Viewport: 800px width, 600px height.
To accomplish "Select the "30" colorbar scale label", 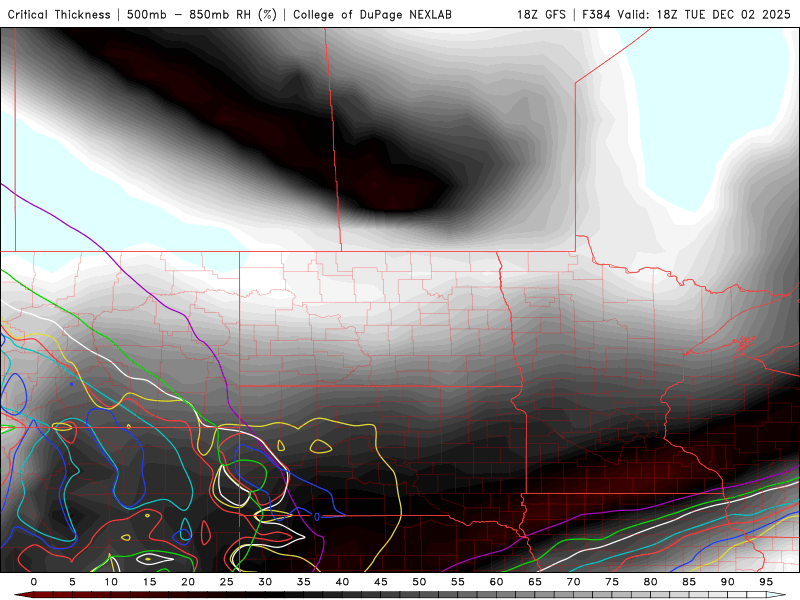I will 265,582.
